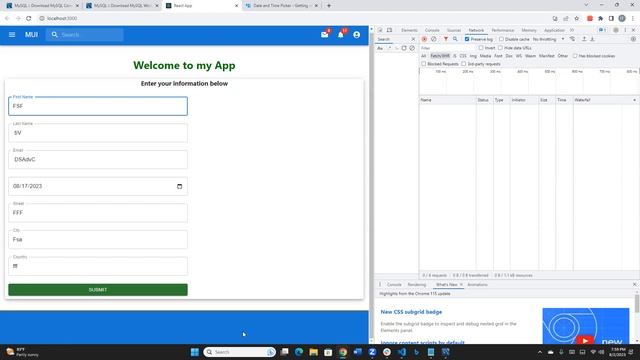Image resolution: width=640 pixels, height=360 pixels.
Task: Click the Email input field
Action: [x=98, y=160]
